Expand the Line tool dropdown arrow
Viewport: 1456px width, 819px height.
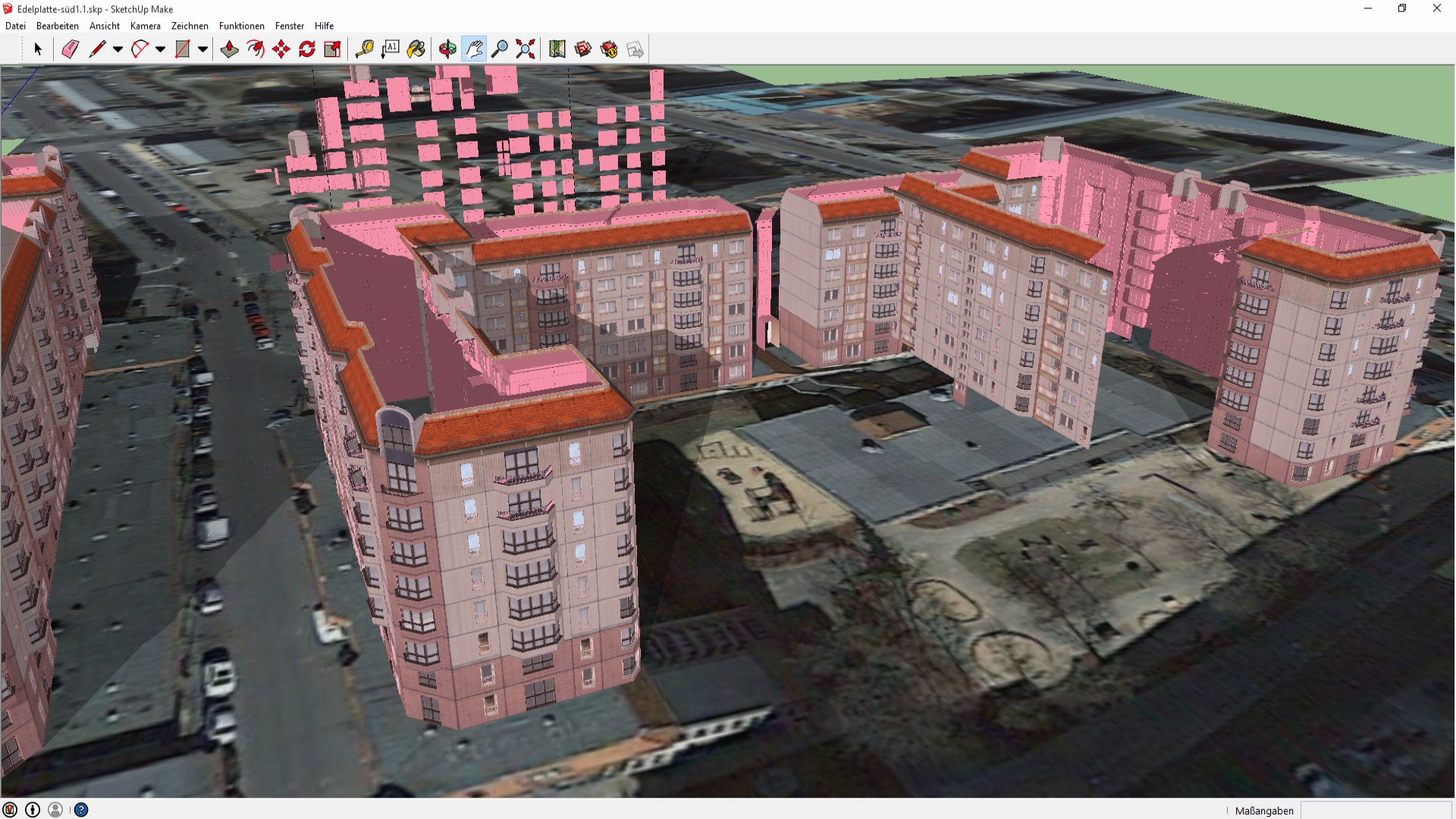[x=118, y=49]
